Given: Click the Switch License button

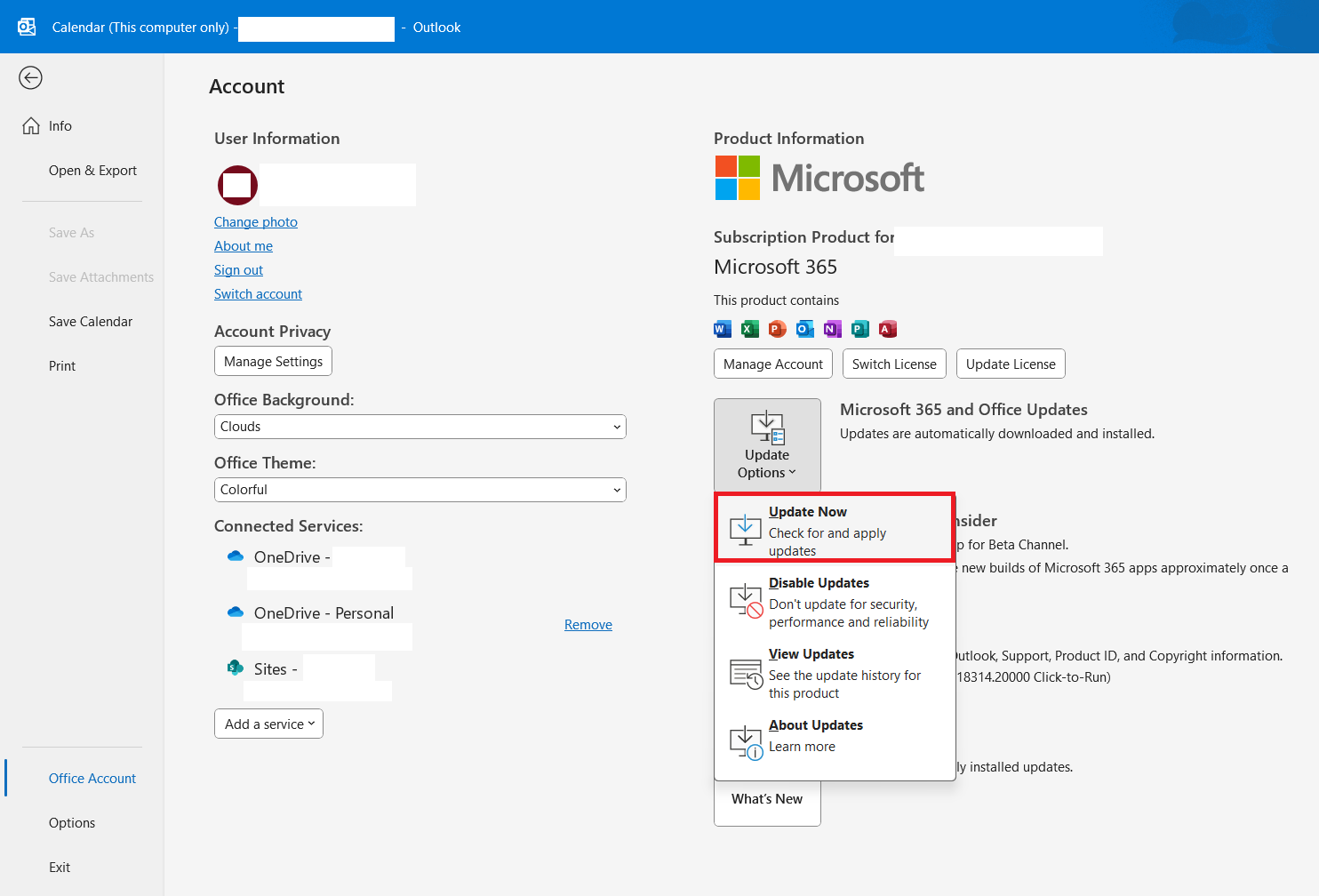Looking at the screenshot, I should [894, 364].
